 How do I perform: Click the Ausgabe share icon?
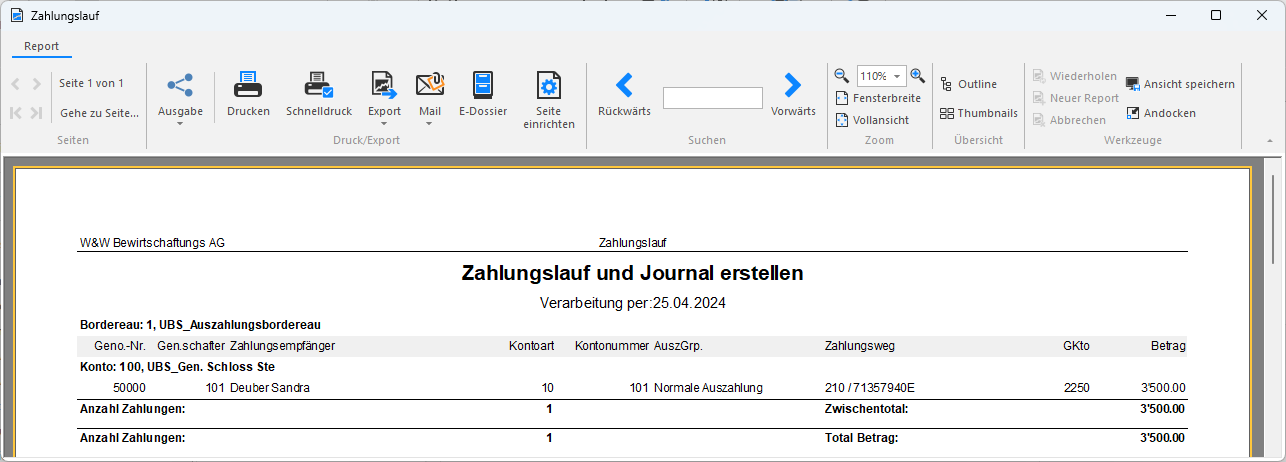click(180, 85)
